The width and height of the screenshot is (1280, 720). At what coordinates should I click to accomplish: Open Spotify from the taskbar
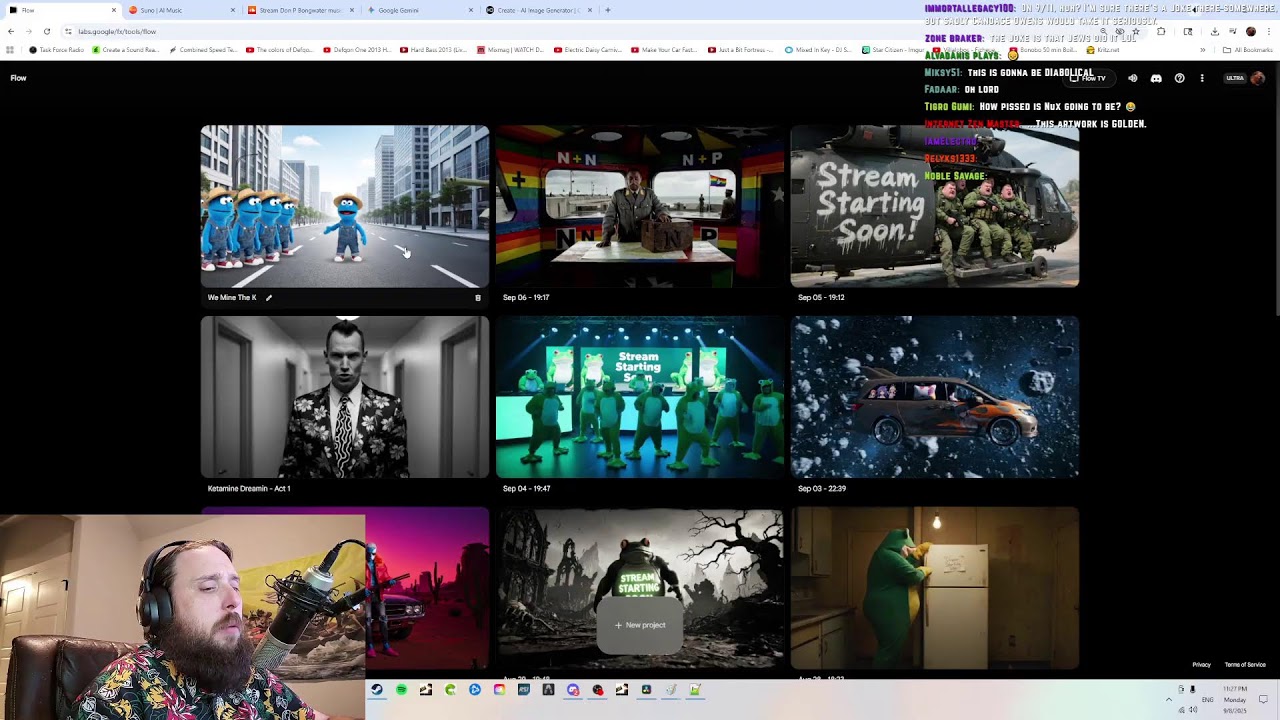pos(401,690)
